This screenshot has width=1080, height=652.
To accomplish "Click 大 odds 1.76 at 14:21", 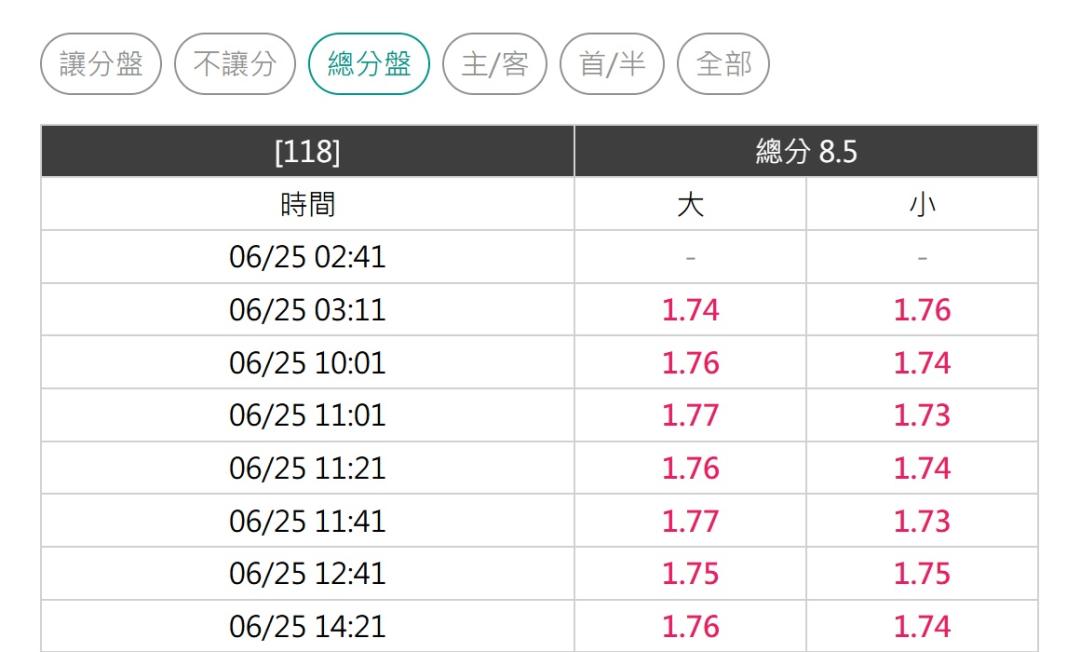I will (x=690, y=627).
